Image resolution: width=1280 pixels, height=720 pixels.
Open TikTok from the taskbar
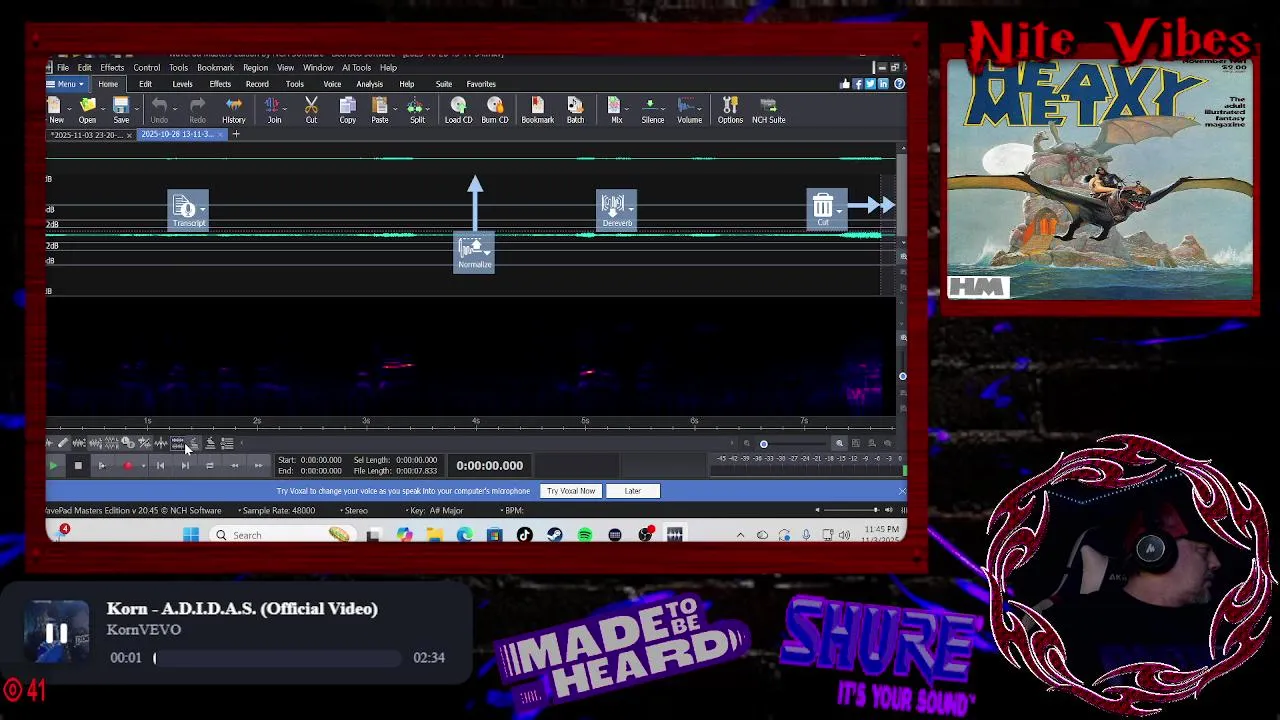(x=525, y=535)
